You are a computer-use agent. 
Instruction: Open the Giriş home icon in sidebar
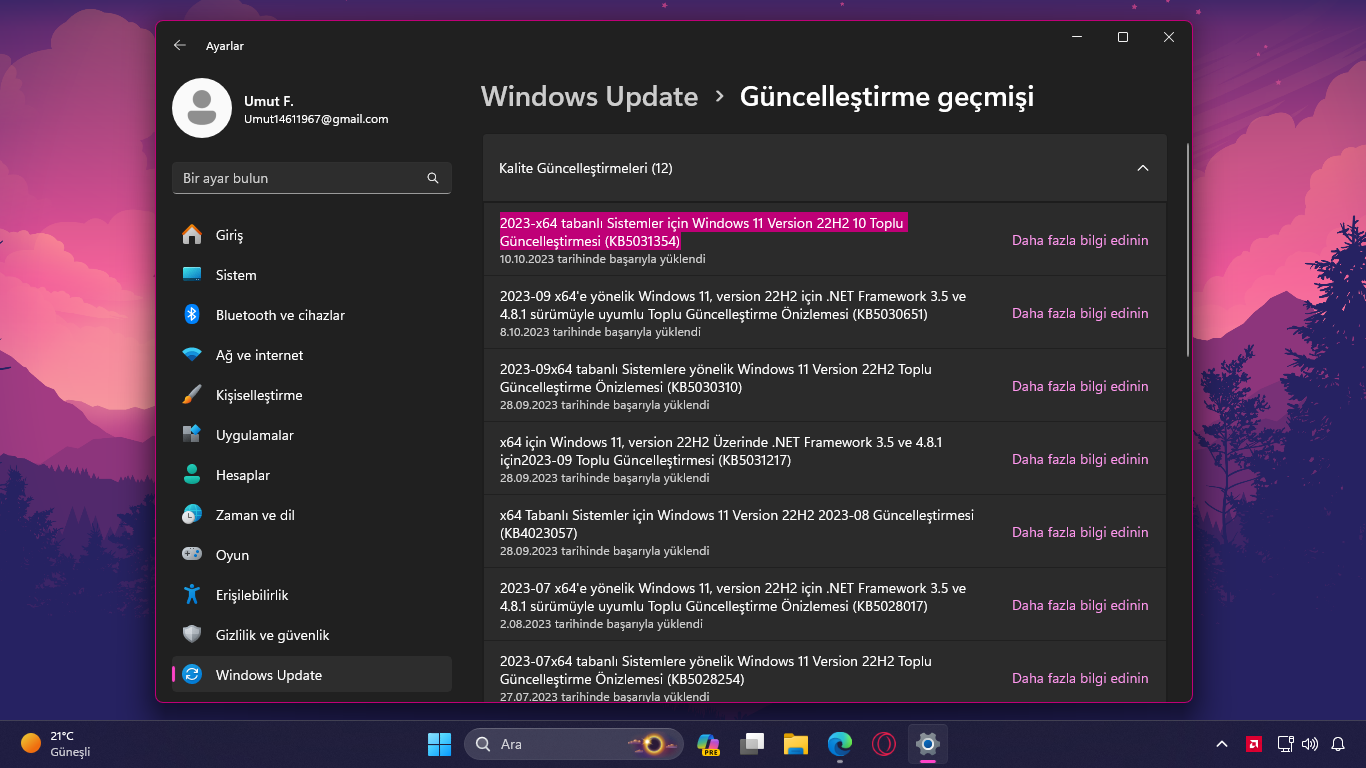coord(192,235)
